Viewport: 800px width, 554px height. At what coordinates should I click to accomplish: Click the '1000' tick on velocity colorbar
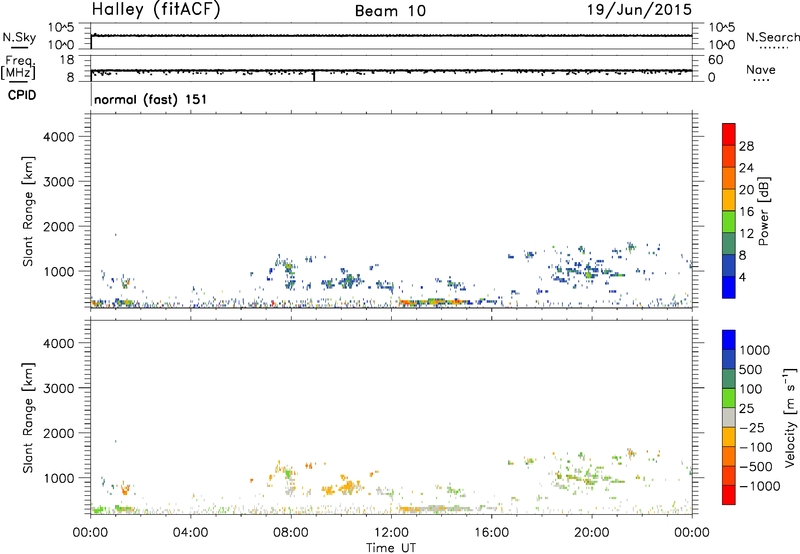[755, 350]
